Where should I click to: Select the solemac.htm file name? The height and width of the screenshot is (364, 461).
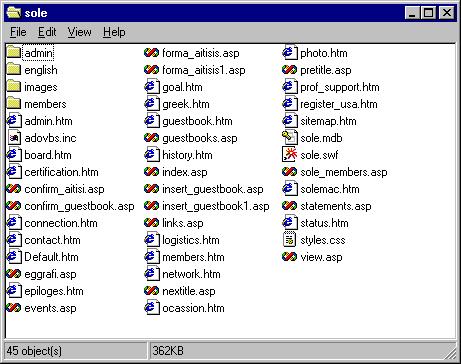[x=330, y=189]
